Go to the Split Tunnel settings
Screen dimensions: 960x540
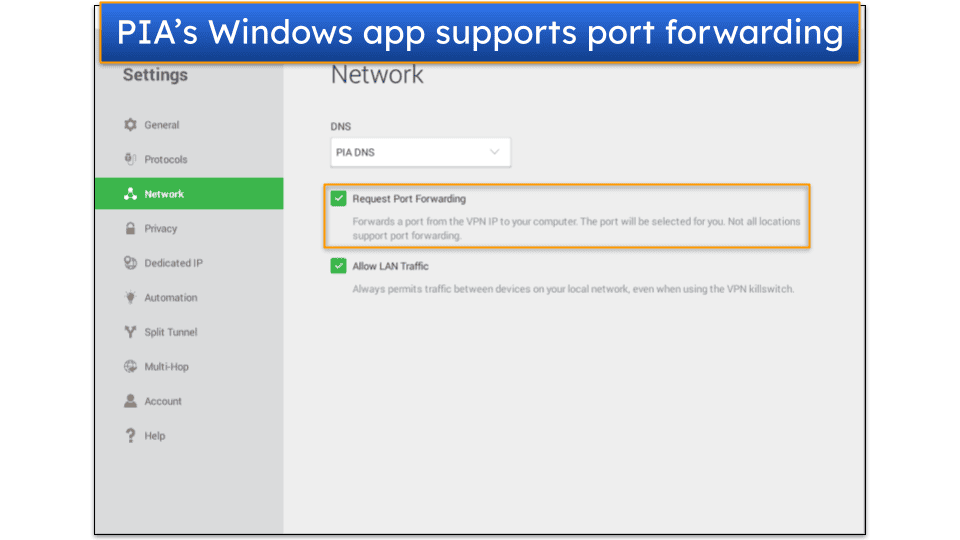(170, 332)
